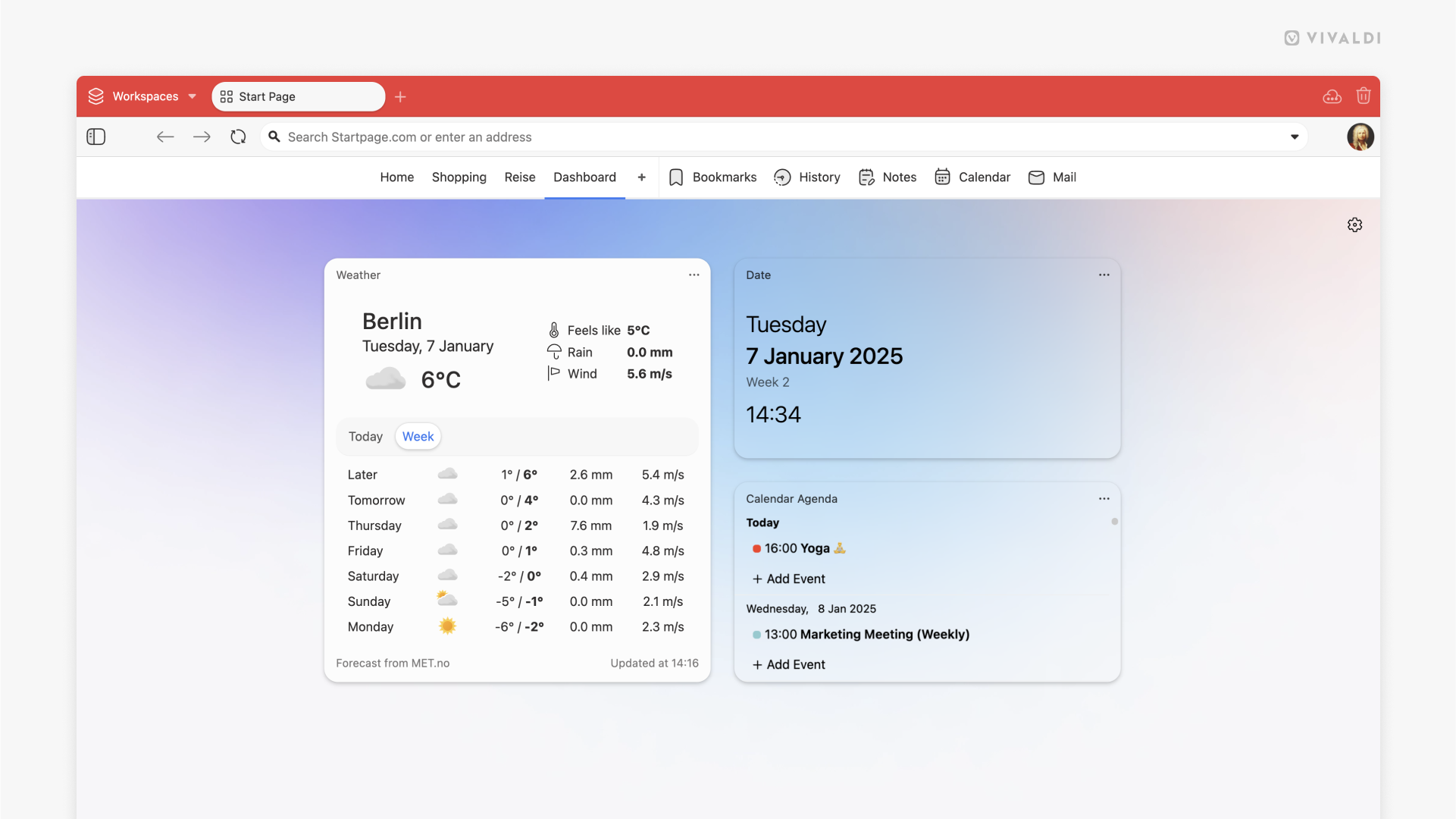The height and width of the screenshot is (819, 1456).
Task: Open dashboard settings gear icon
Action: point(1354,224)
